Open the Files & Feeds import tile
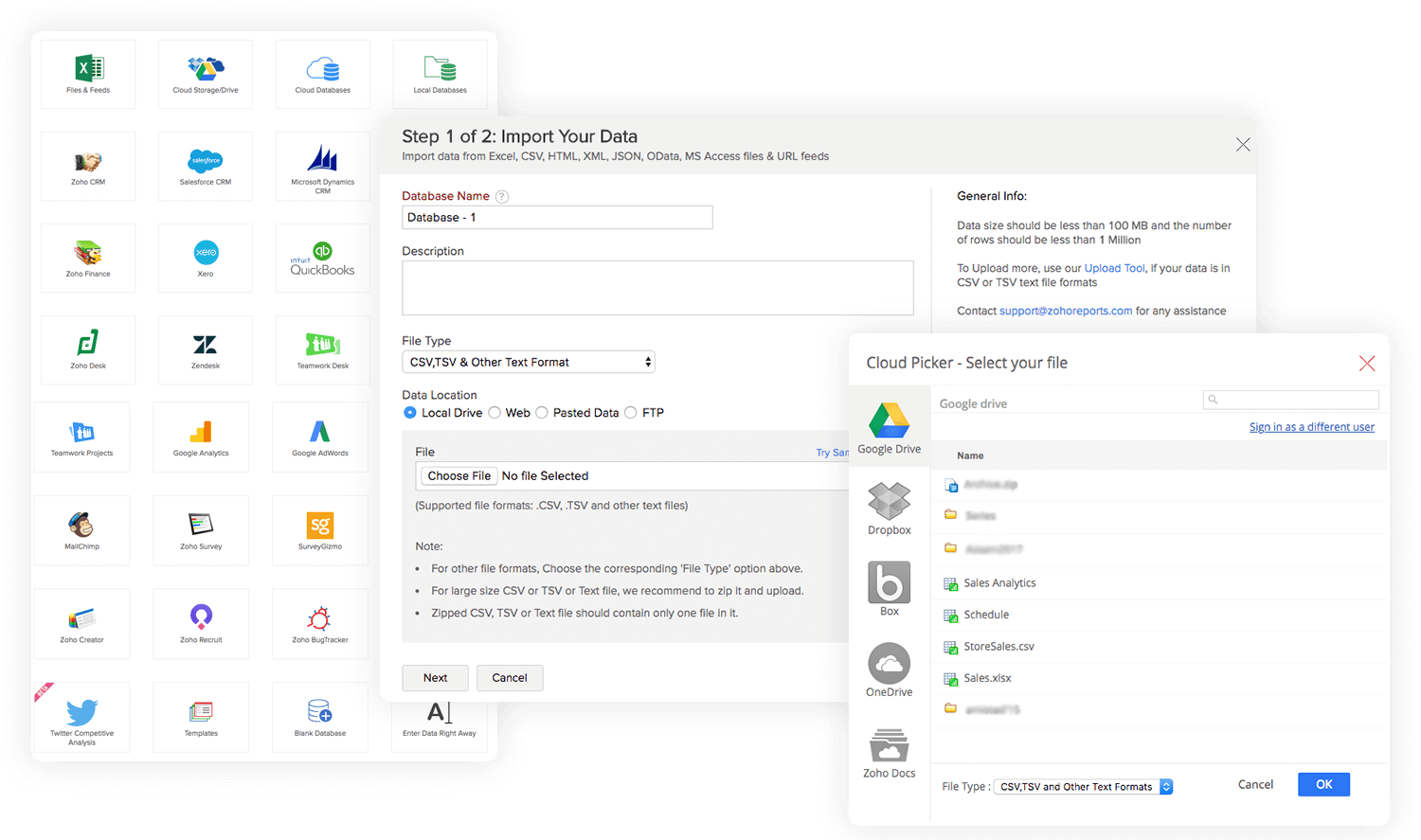The width and height of the screenshot is (1421, 840). [88, 74]
